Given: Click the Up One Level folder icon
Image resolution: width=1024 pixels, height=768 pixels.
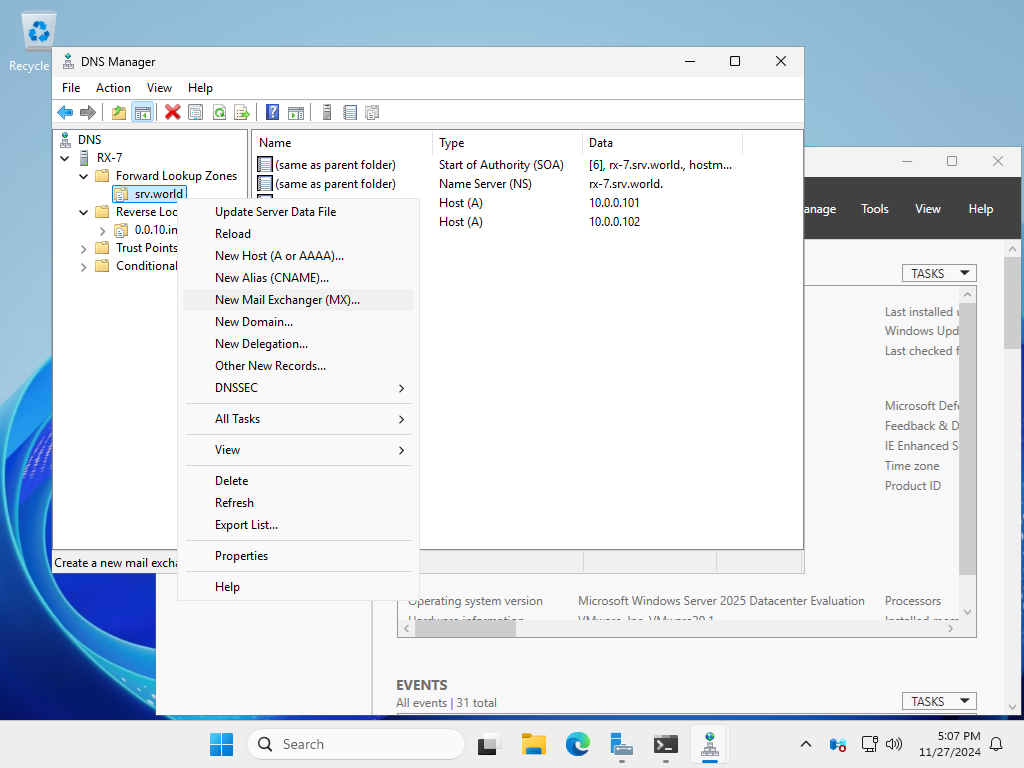Looking at the screenshot, I should point(118,112).
